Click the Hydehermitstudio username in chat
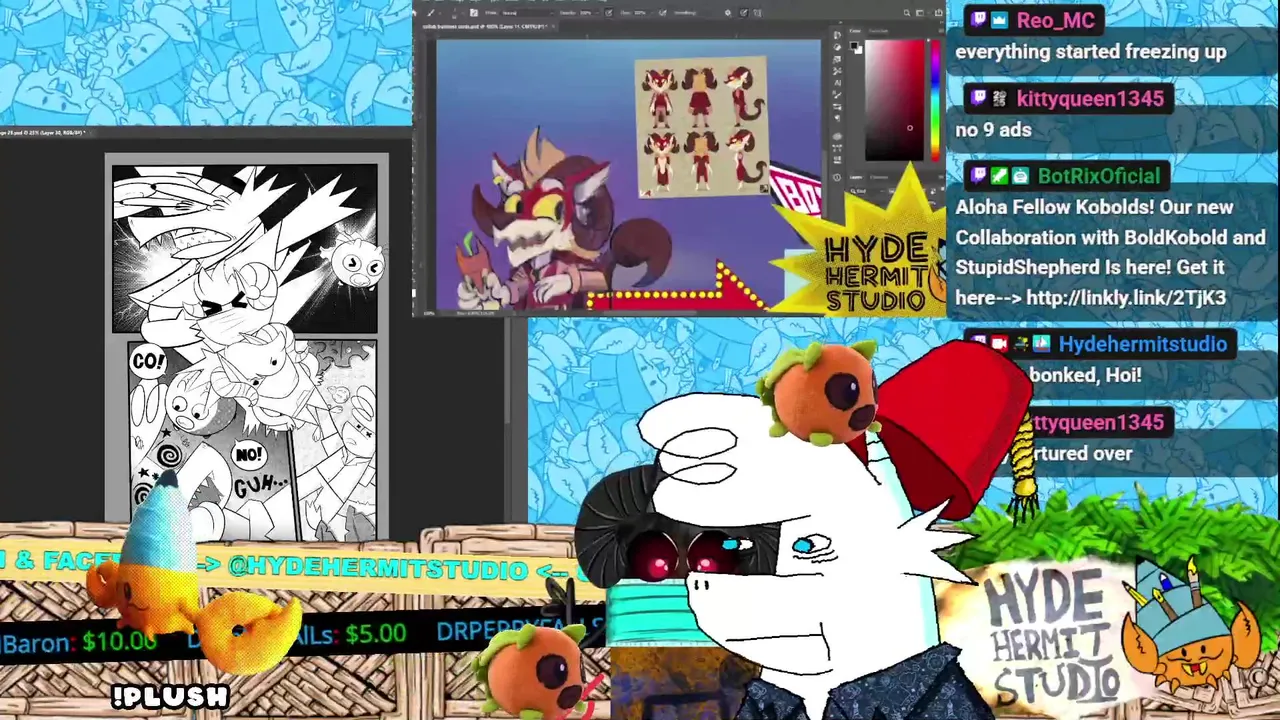The height and width of the screenshot is (720, 1280). (x=1143, y=344)
